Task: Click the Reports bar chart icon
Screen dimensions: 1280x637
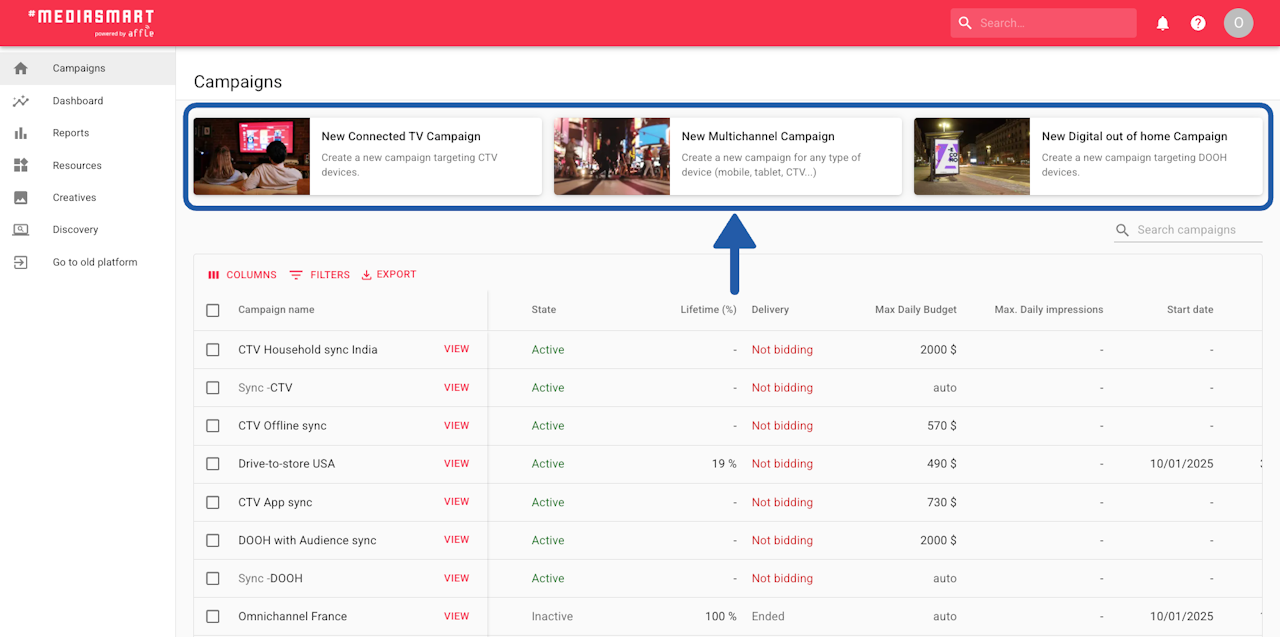Action: click(21, 133)
